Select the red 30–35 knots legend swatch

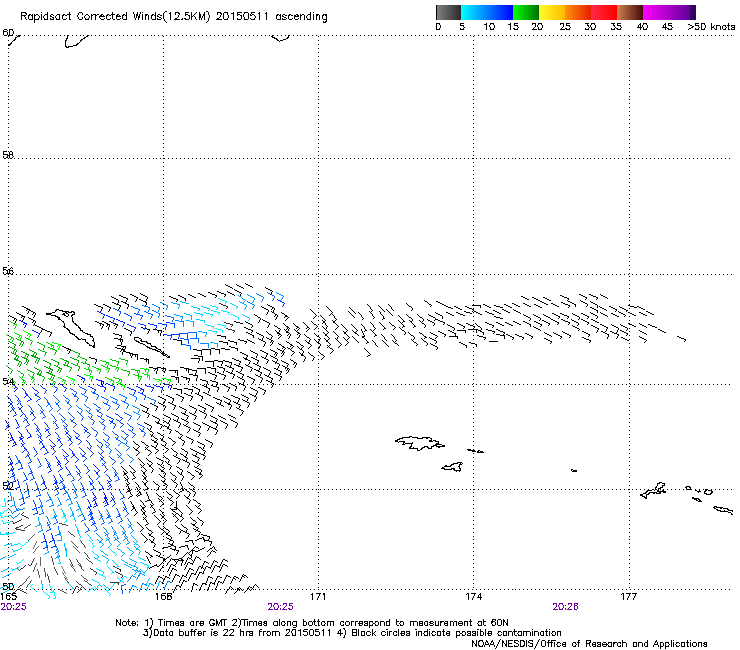[604, 12]
